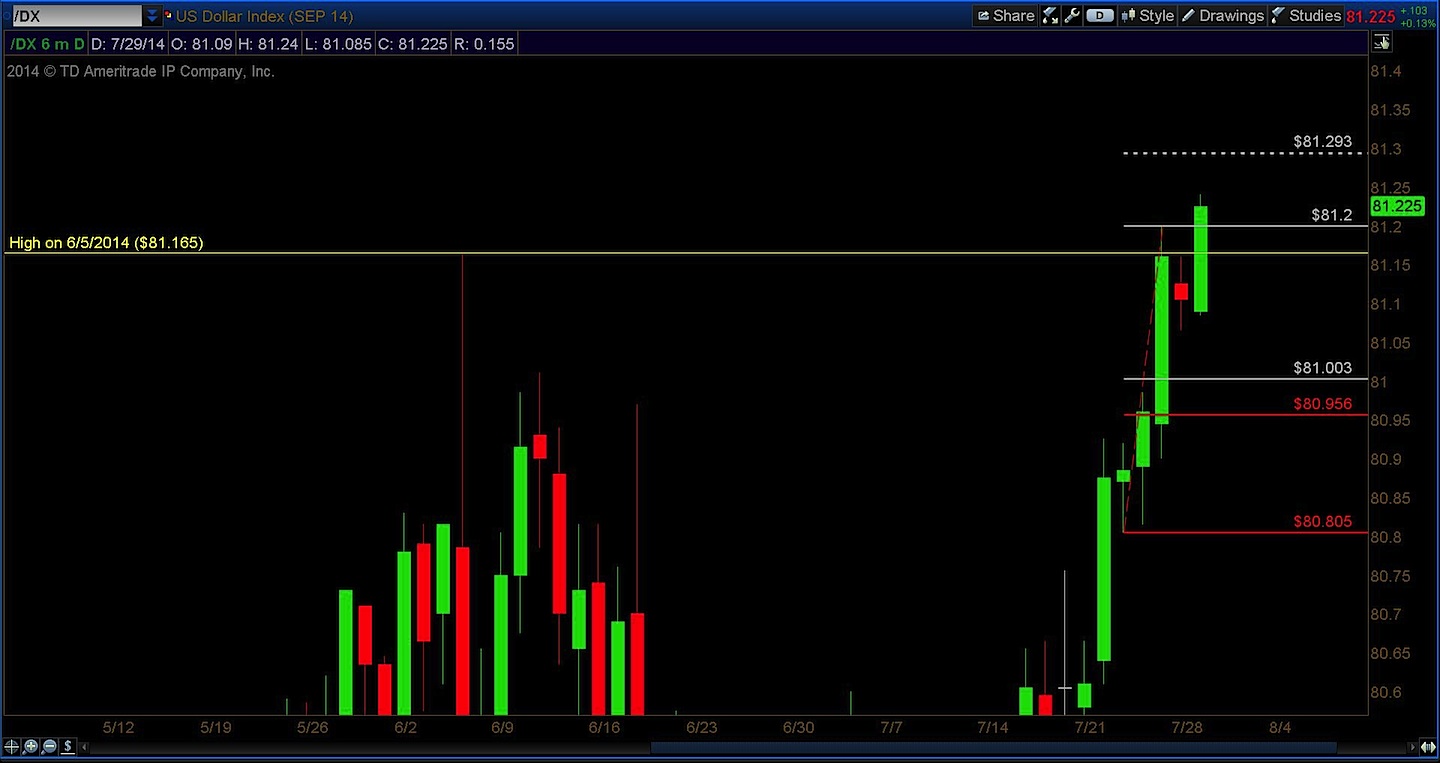Change the D timeframe aggregation button

1100,16
